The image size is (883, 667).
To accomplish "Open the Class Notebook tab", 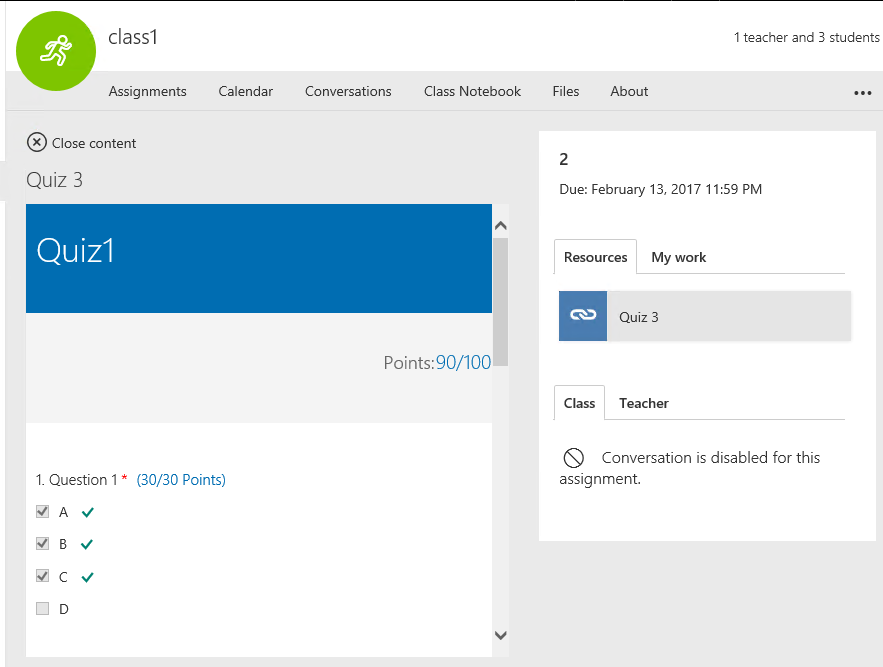I will pos(472,91).
